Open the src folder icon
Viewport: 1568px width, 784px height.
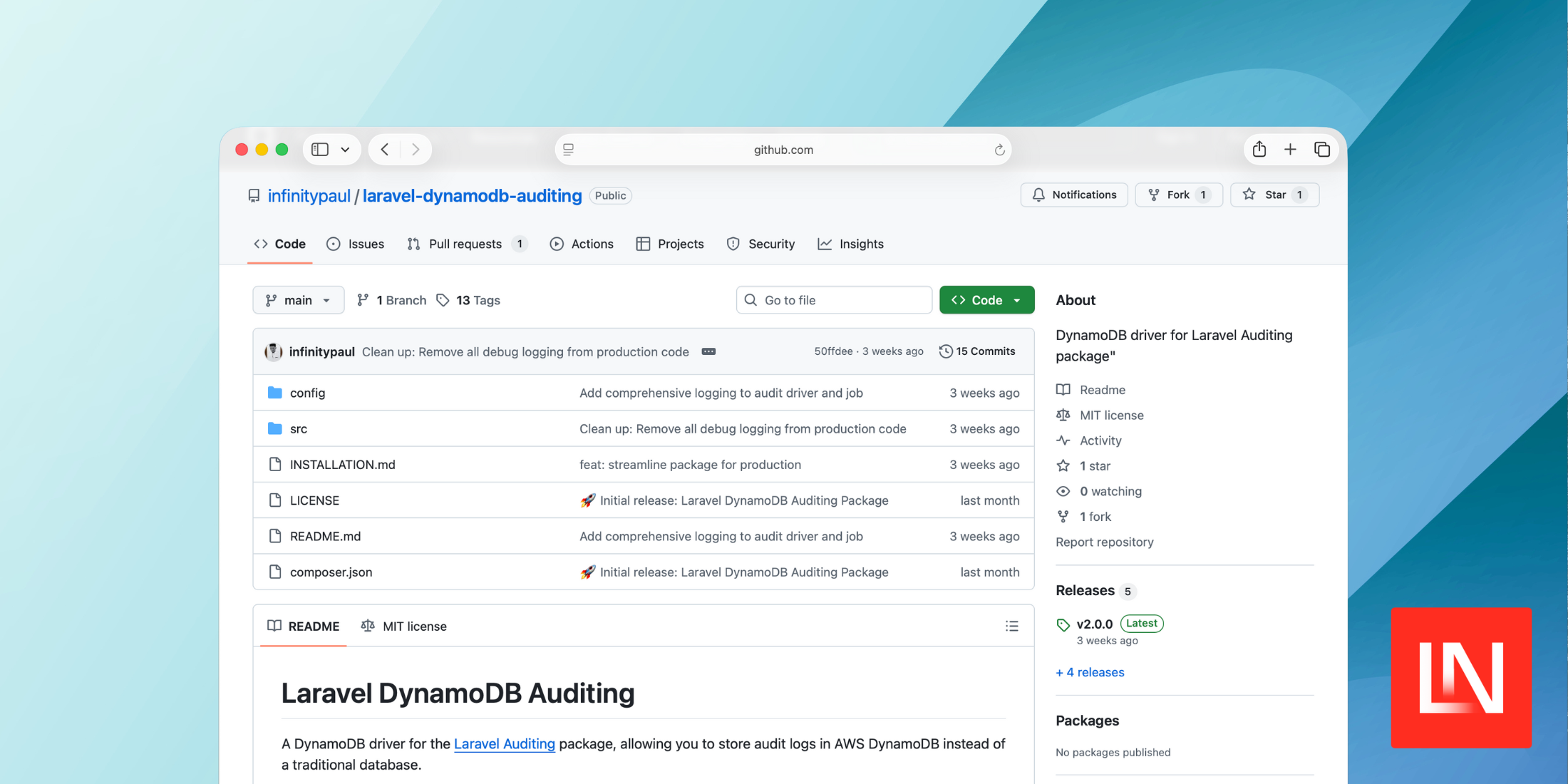274,428
